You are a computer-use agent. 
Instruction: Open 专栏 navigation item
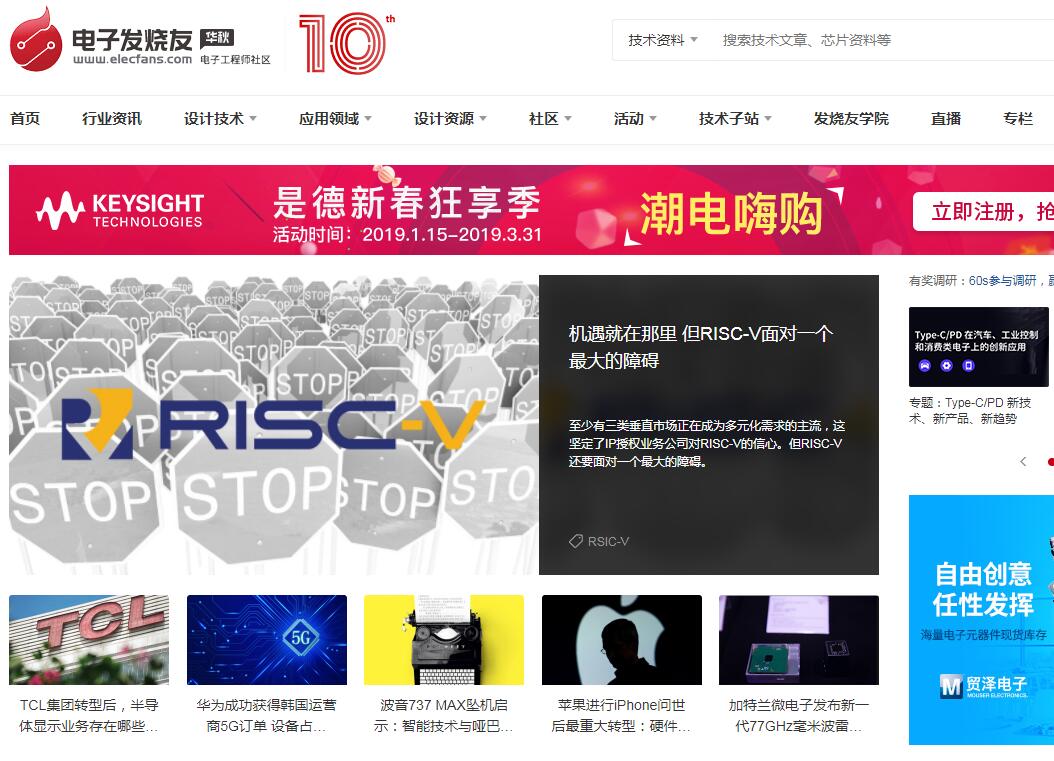pyautogui.click(x=1018, y=119)
